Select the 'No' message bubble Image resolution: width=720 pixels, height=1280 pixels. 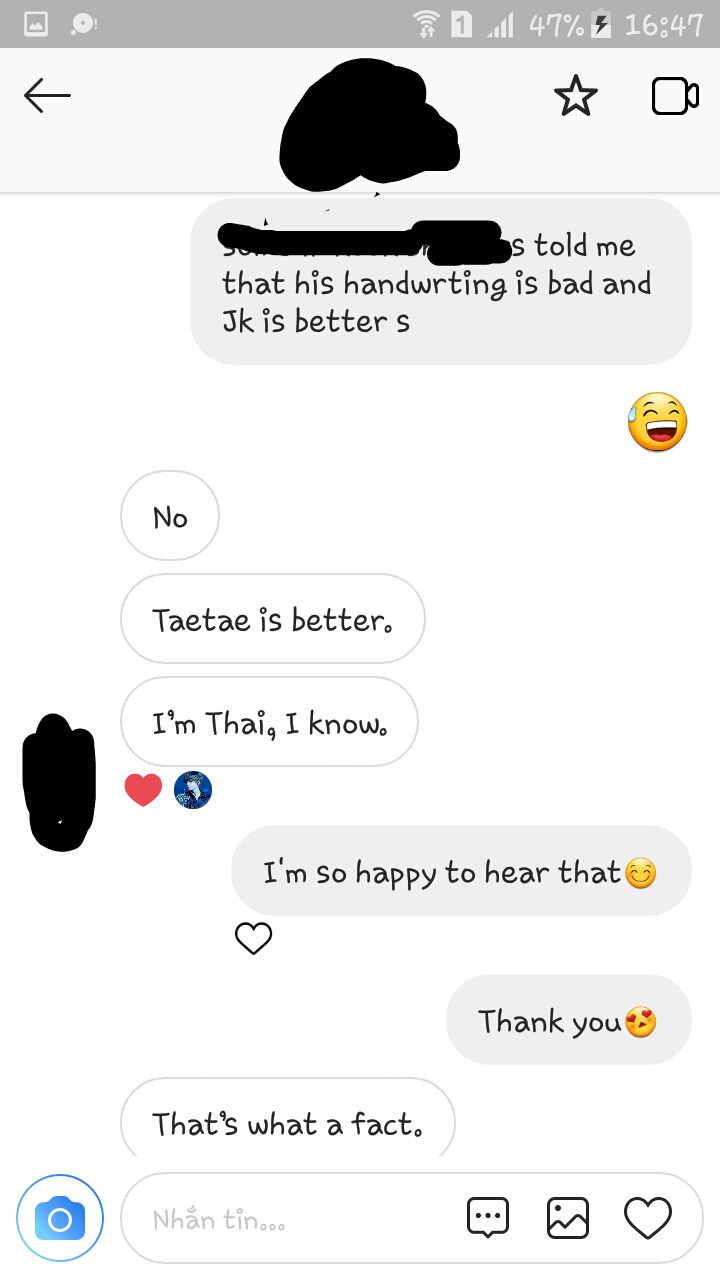click(x=170, y=516)
